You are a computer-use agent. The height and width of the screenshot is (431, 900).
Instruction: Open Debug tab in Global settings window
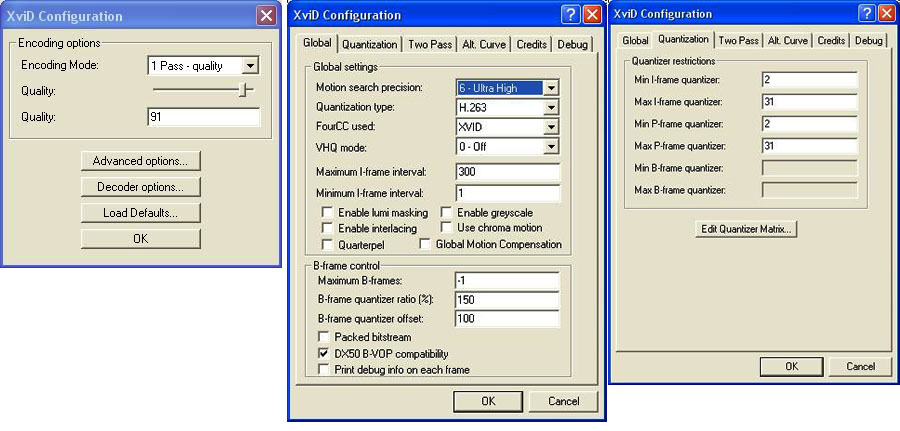572,45
